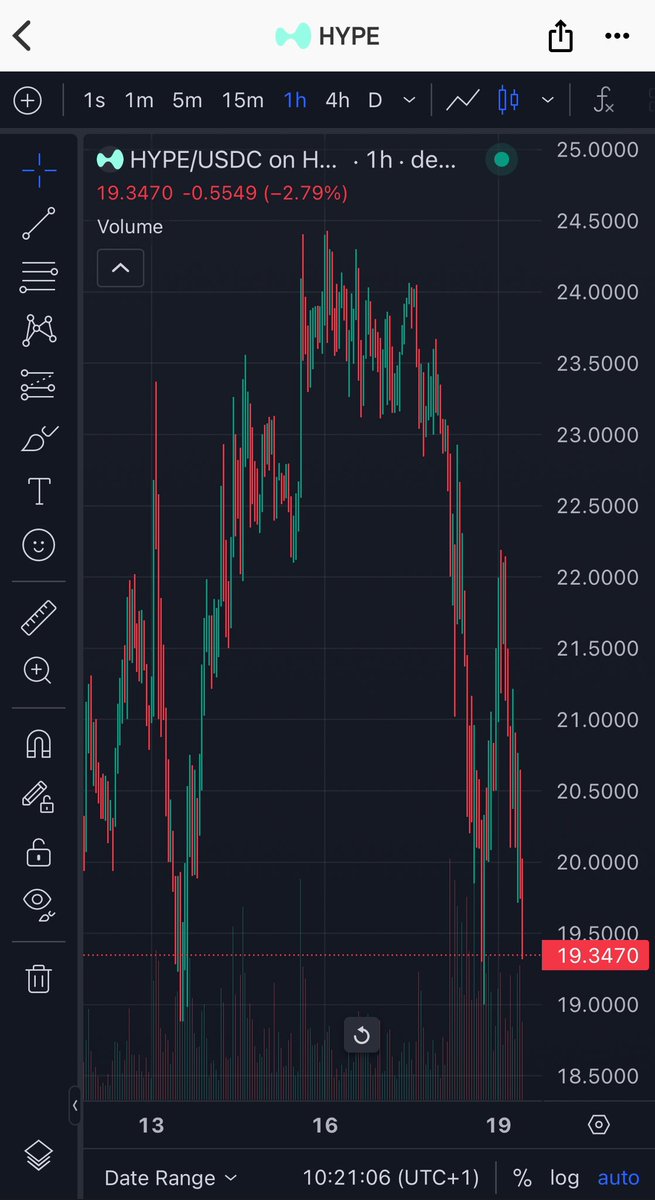
Task: Click the date 19 on time axis
Action: [x=498, y=1126]
